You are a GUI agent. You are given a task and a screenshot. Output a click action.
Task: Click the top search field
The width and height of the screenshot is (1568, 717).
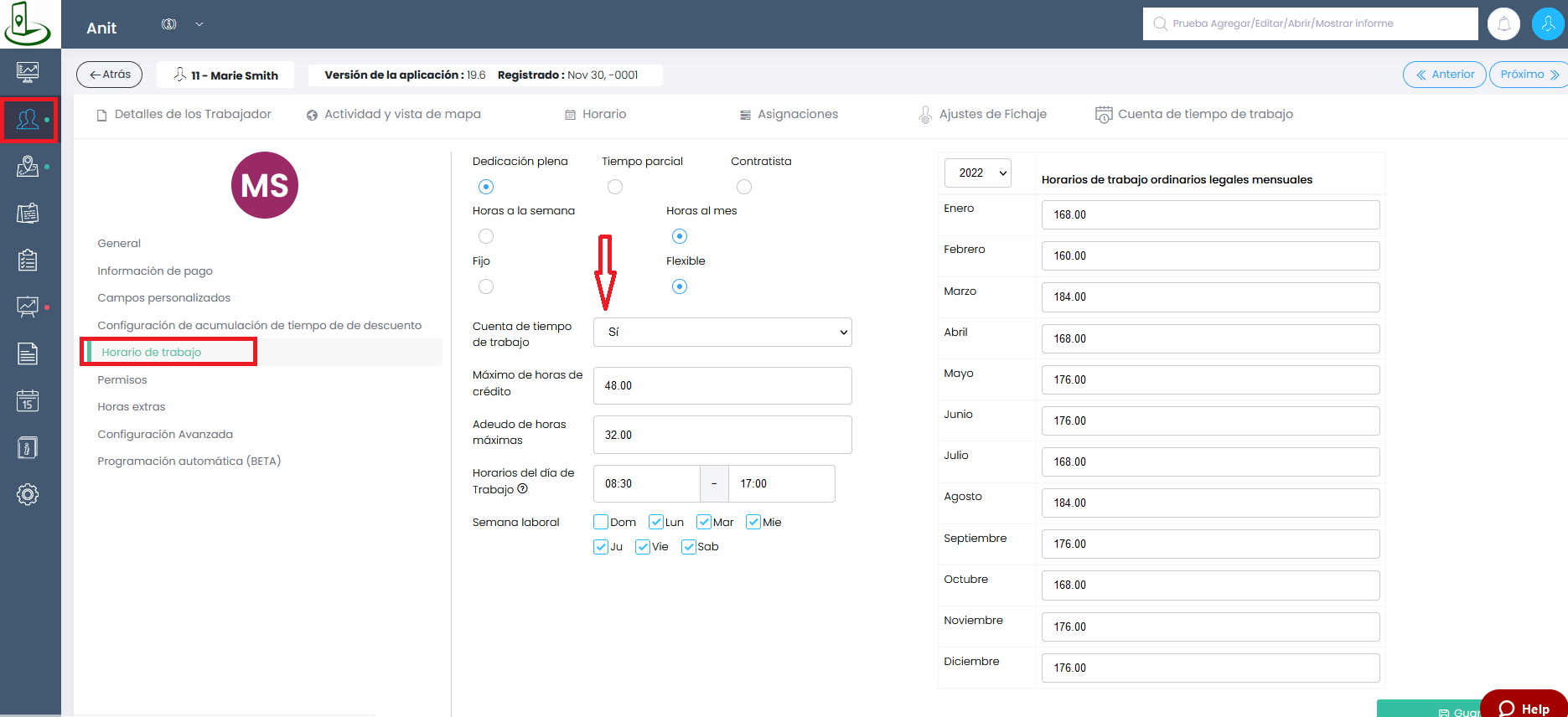[x=1310, y=23]
